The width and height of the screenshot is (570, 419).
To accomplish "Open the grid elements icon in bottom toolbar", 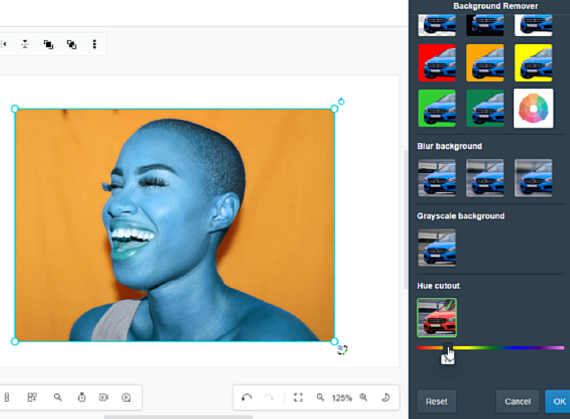I will 32,397.
